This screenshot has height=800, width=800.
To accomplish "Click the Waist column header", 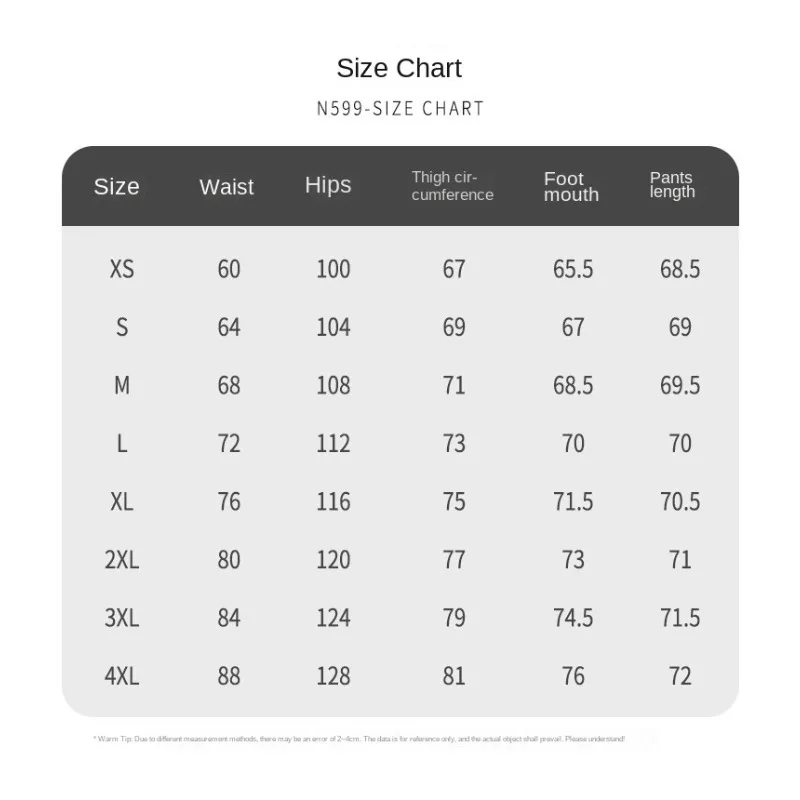I will click(227, 187).
